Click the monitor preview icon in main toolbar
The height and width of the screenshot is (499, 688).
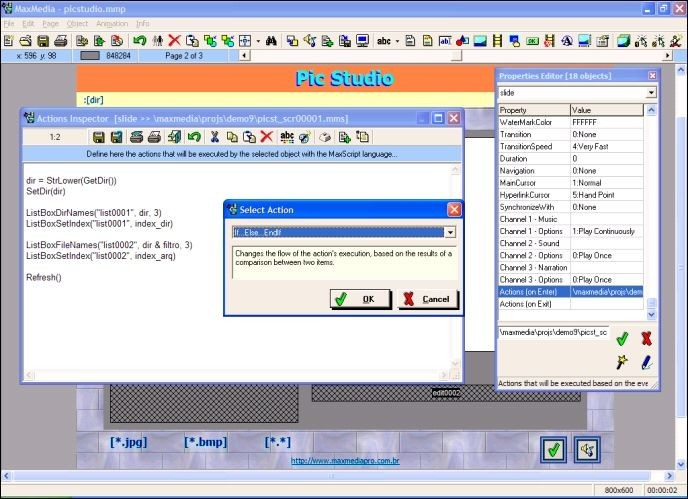pyautogui.click(x=362, y=41)
